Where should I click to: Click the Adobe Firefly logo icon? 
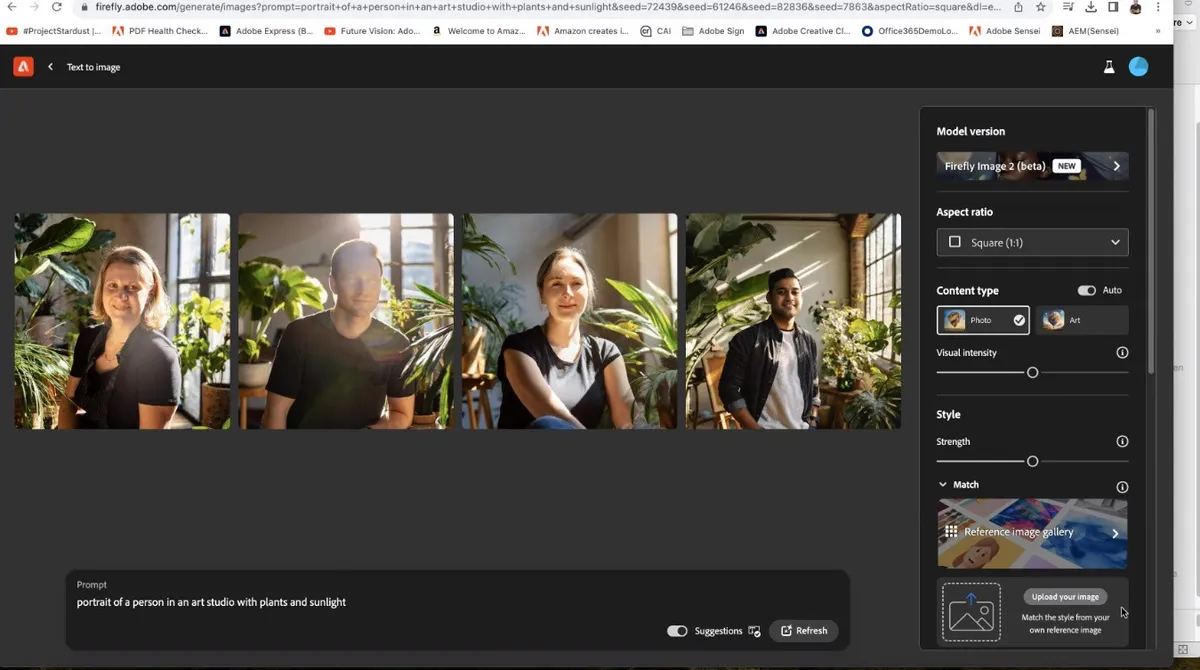(x=23, y=67)
